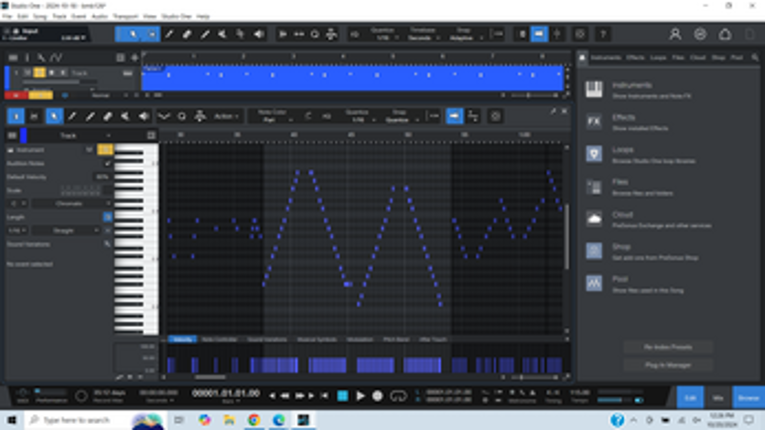Adjust the Track 1 volume fader
Viewport: 765px width, 430px height.
60,82
